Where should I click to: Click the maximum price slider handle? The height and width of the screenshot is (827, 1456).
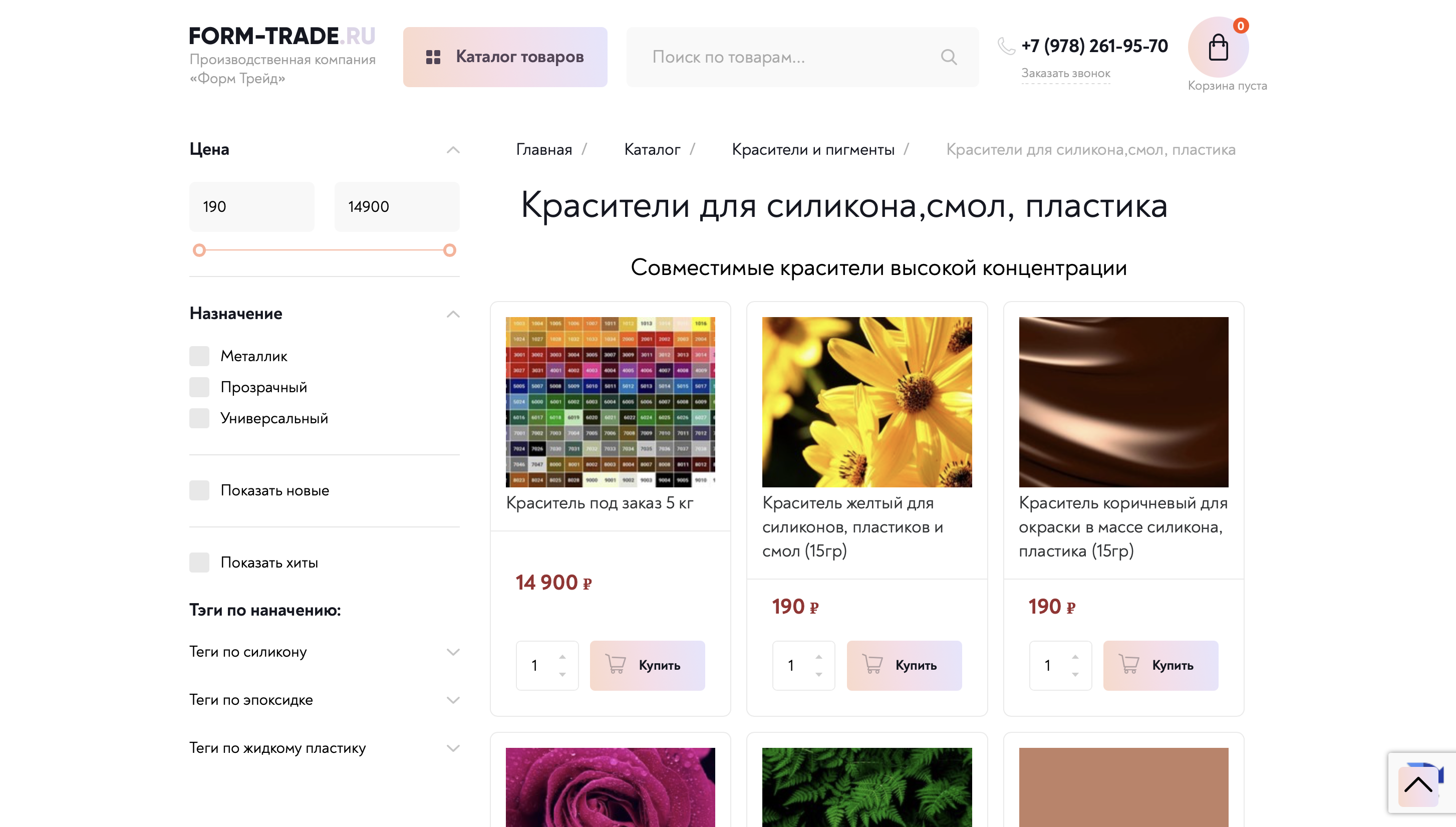[450, 250]
